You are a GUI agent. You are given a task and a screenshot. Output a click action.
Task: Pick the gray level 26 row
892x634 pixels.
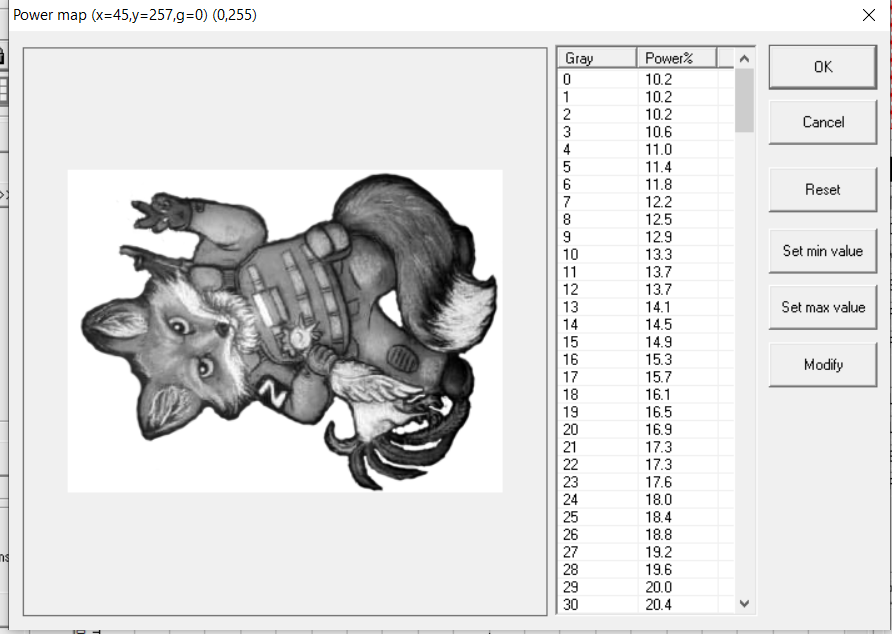click(x=646, y=536)
